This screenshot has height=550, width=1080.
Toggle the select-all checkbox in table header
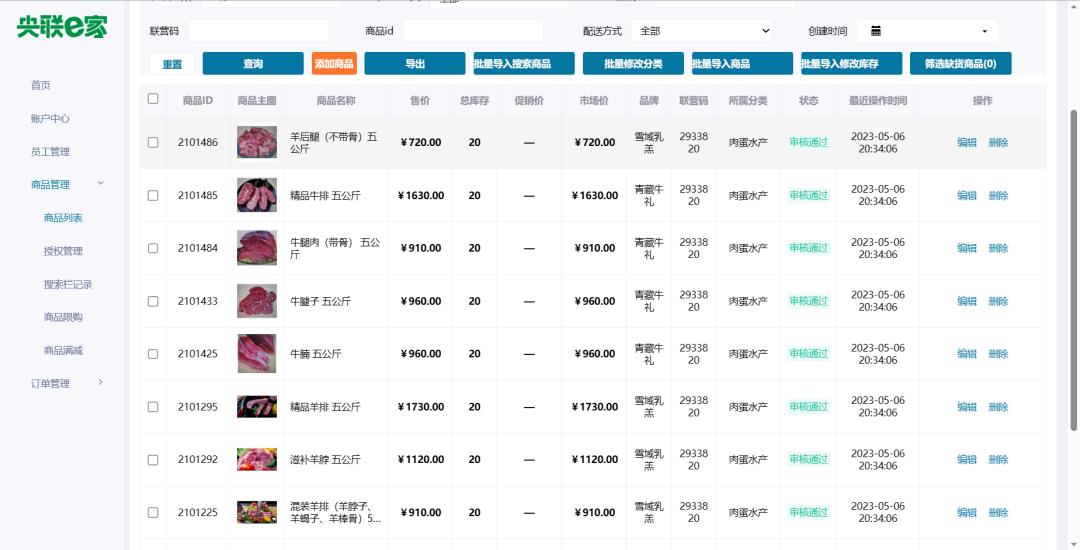153,99
